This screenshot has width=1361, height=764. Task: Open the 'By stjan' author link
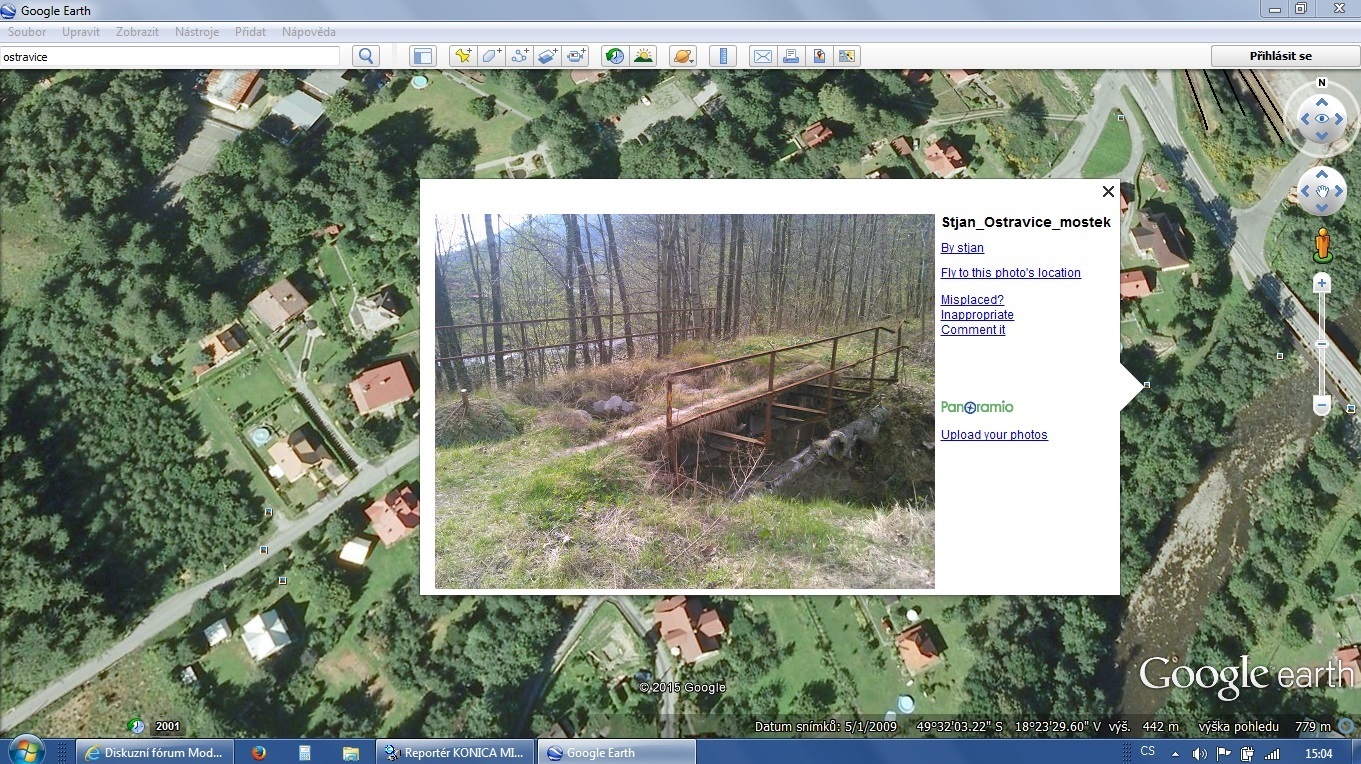962,248
